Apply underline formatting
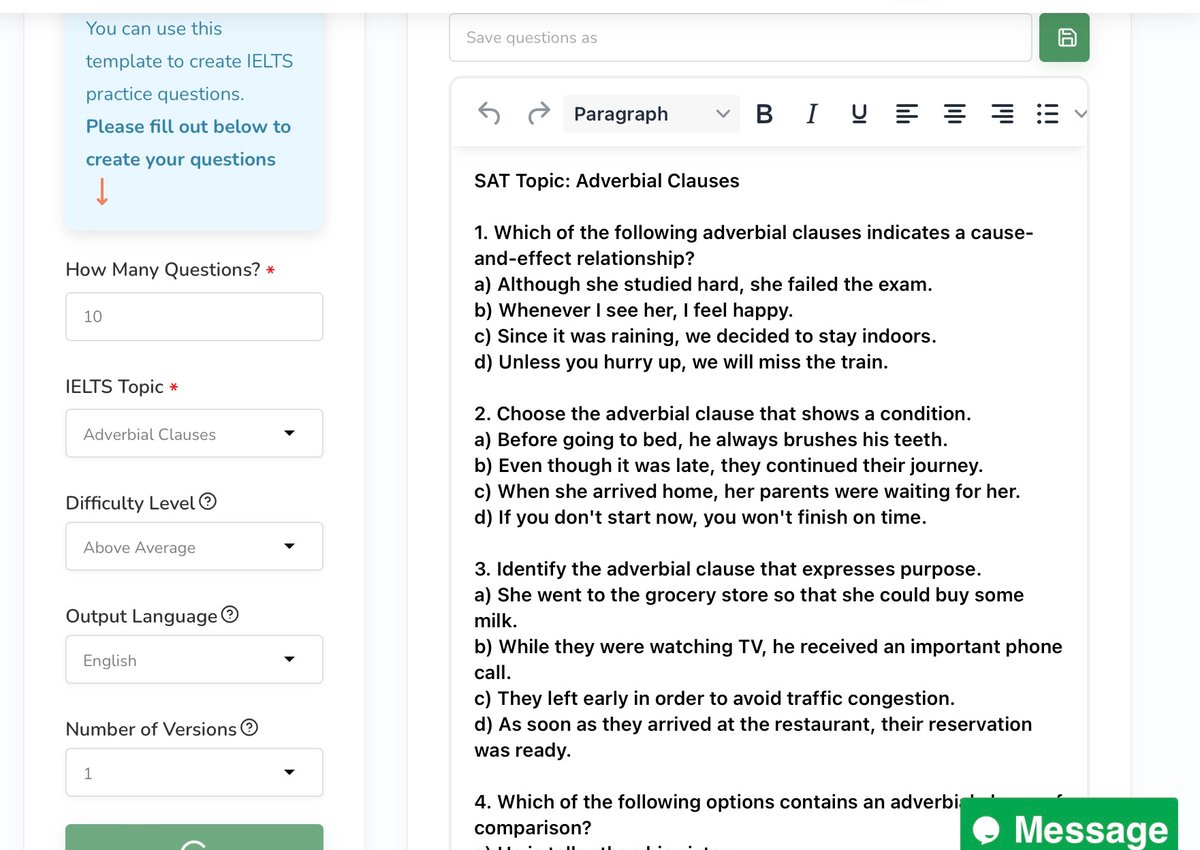The height and width of the screenshot is (850, 1200). [x=859, y=114]
